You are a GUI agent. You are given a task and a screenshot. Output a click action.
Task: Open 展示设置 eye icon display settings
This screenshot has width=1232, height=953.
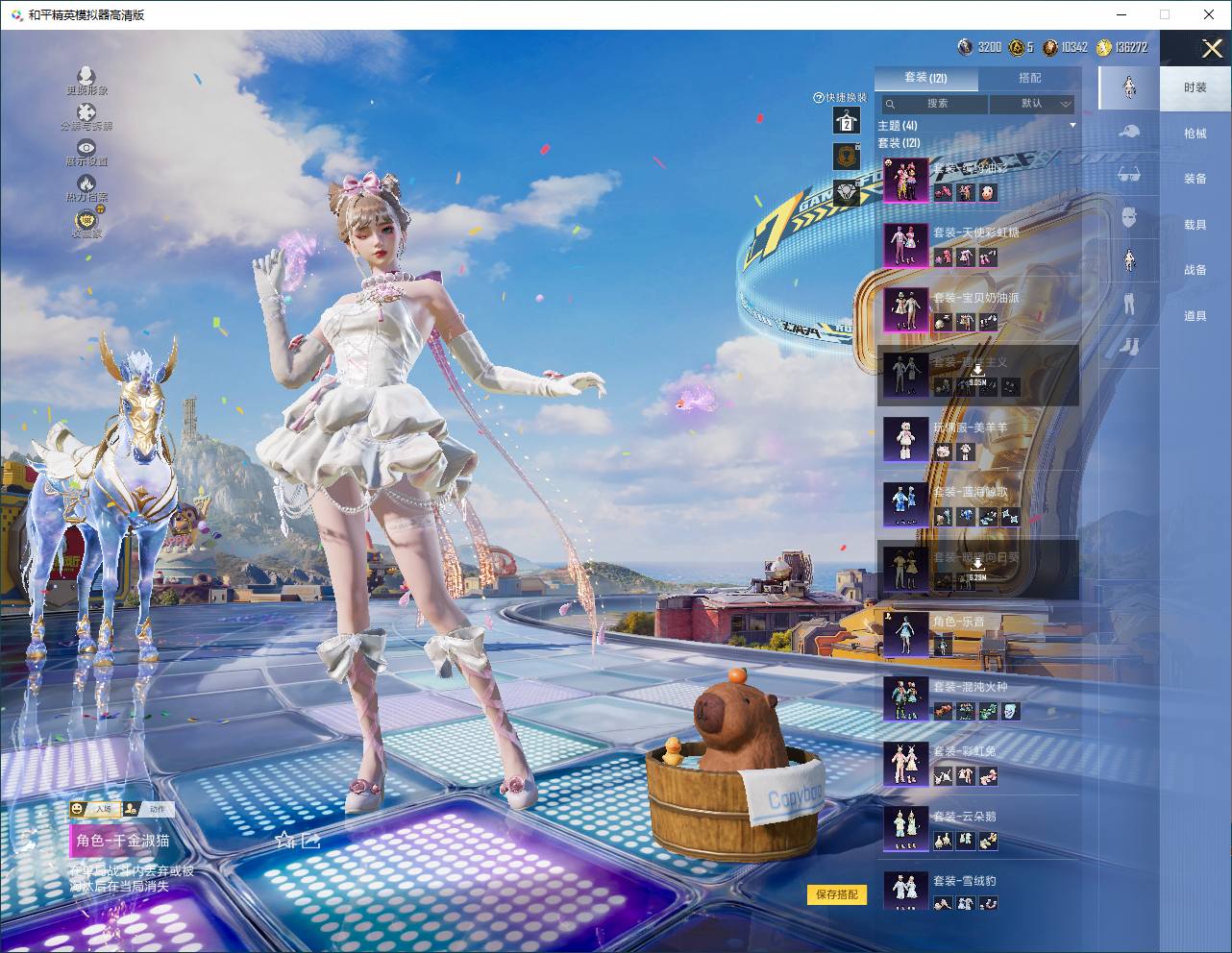tap(86, 148)
